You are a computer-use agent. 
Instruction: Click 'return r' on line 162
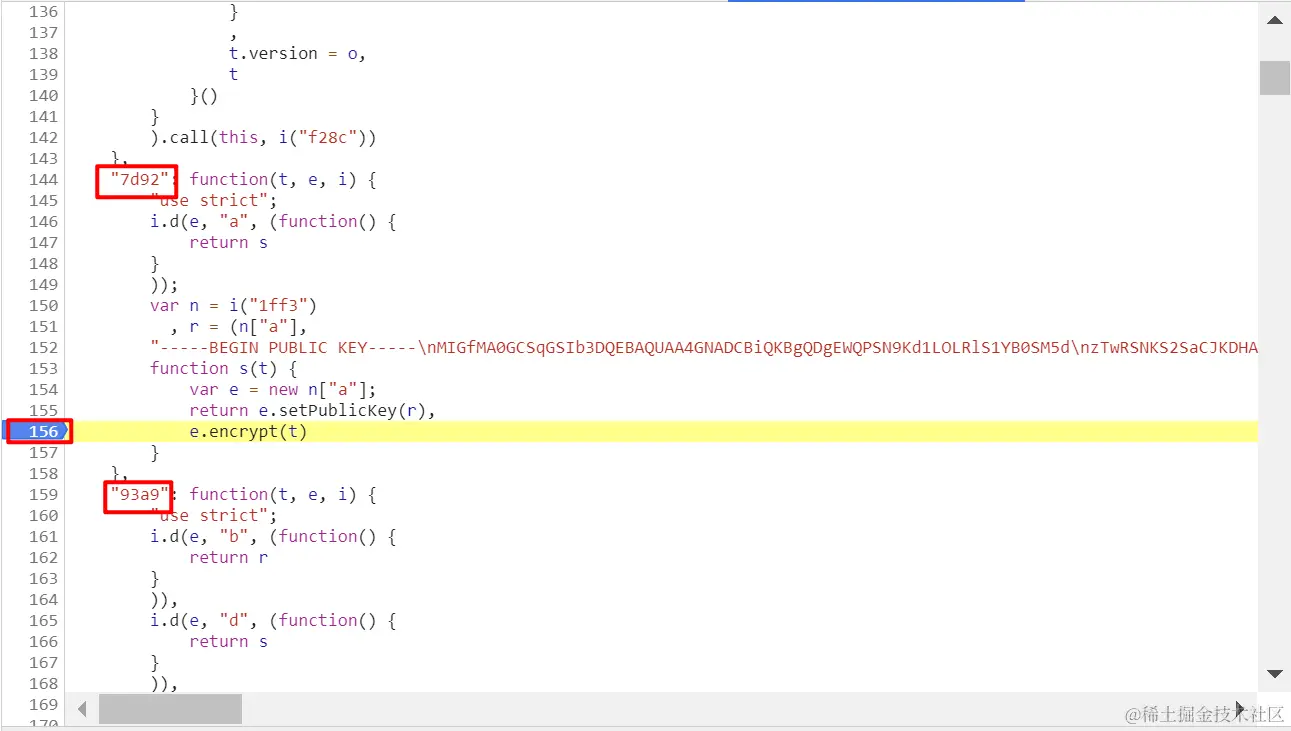point(229,557)
